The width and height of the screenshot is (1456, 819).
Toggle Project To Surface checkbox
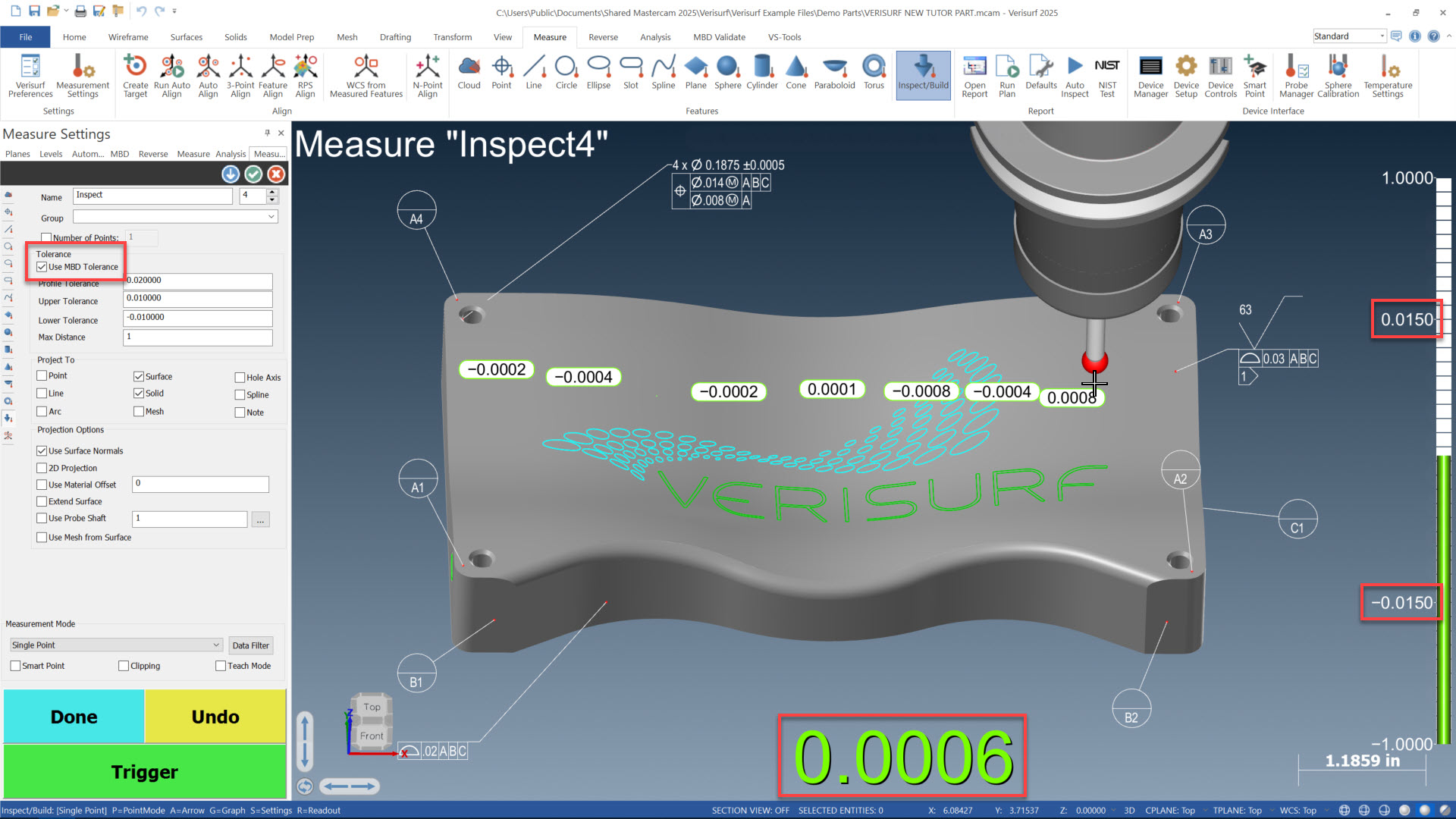pyautogui.click(x=139, y=377)
